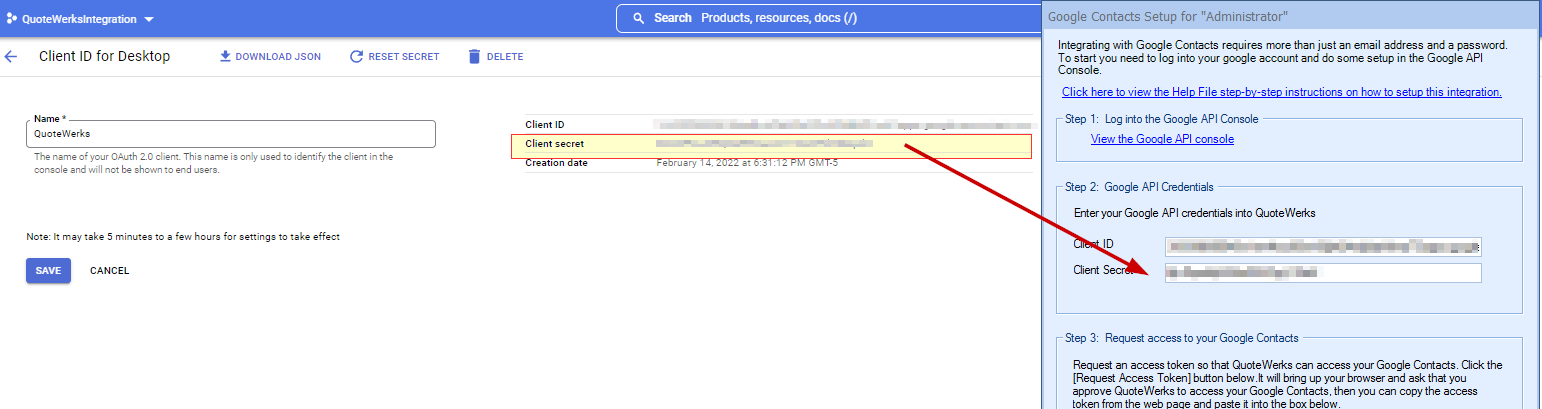Select the highlighted Client secret value in console
Image resolution: width=1542 pixels, height=409 pixels.
coord(764,144)
